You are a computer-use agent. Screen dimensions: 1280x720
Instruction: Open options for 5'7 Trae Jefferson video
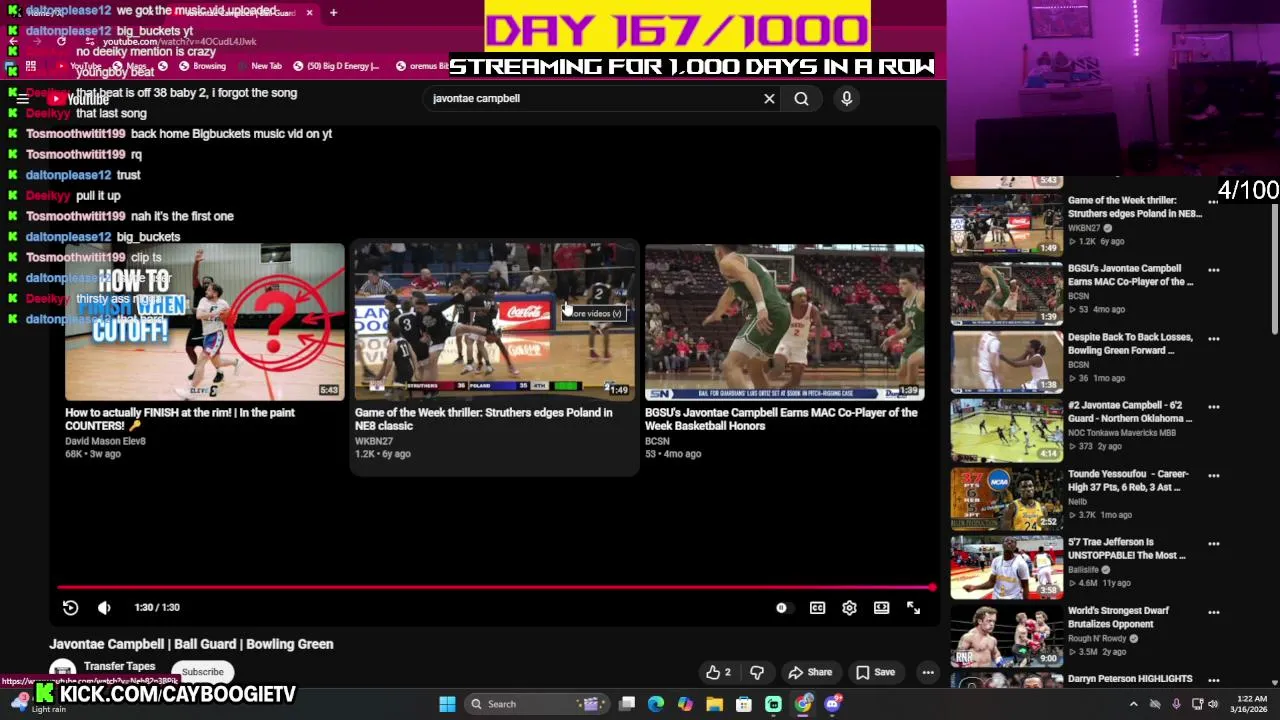[1213, 544]
